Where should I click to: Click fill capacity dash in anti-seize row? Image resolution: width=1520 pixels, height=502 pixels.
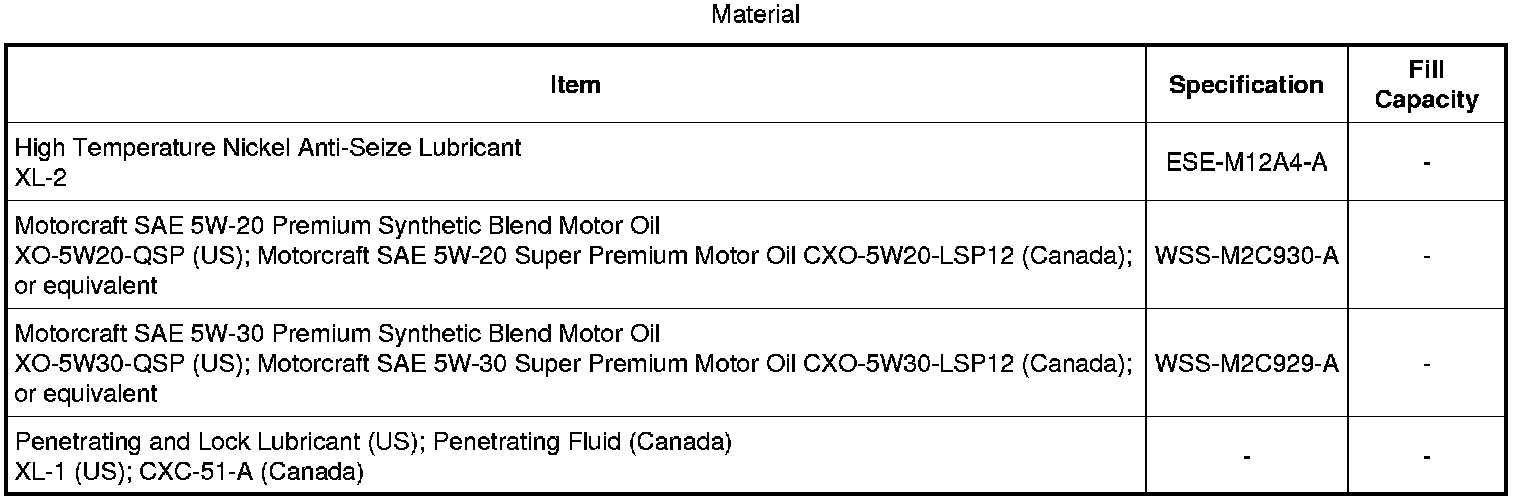[x=1427, y=162]
